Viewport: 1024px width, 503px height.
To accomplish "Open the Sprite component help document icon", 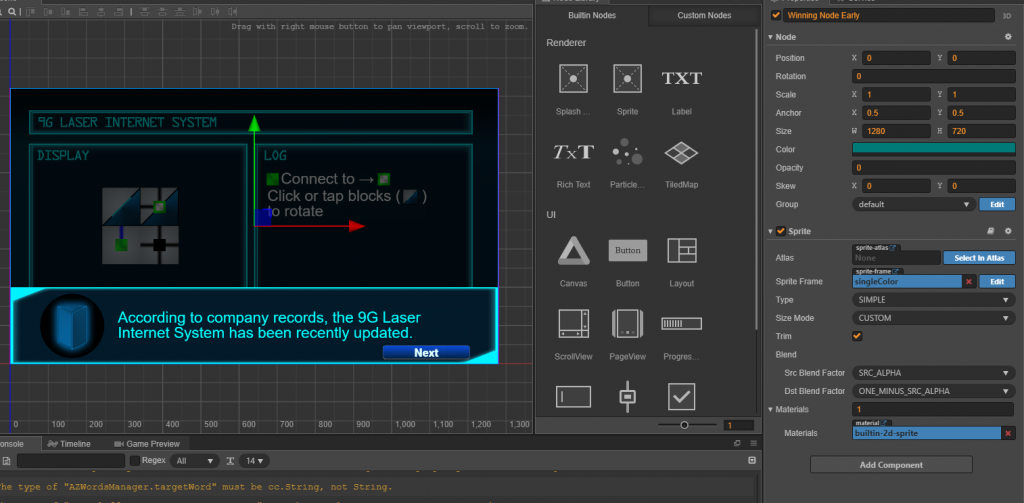I will coord(990,231).
